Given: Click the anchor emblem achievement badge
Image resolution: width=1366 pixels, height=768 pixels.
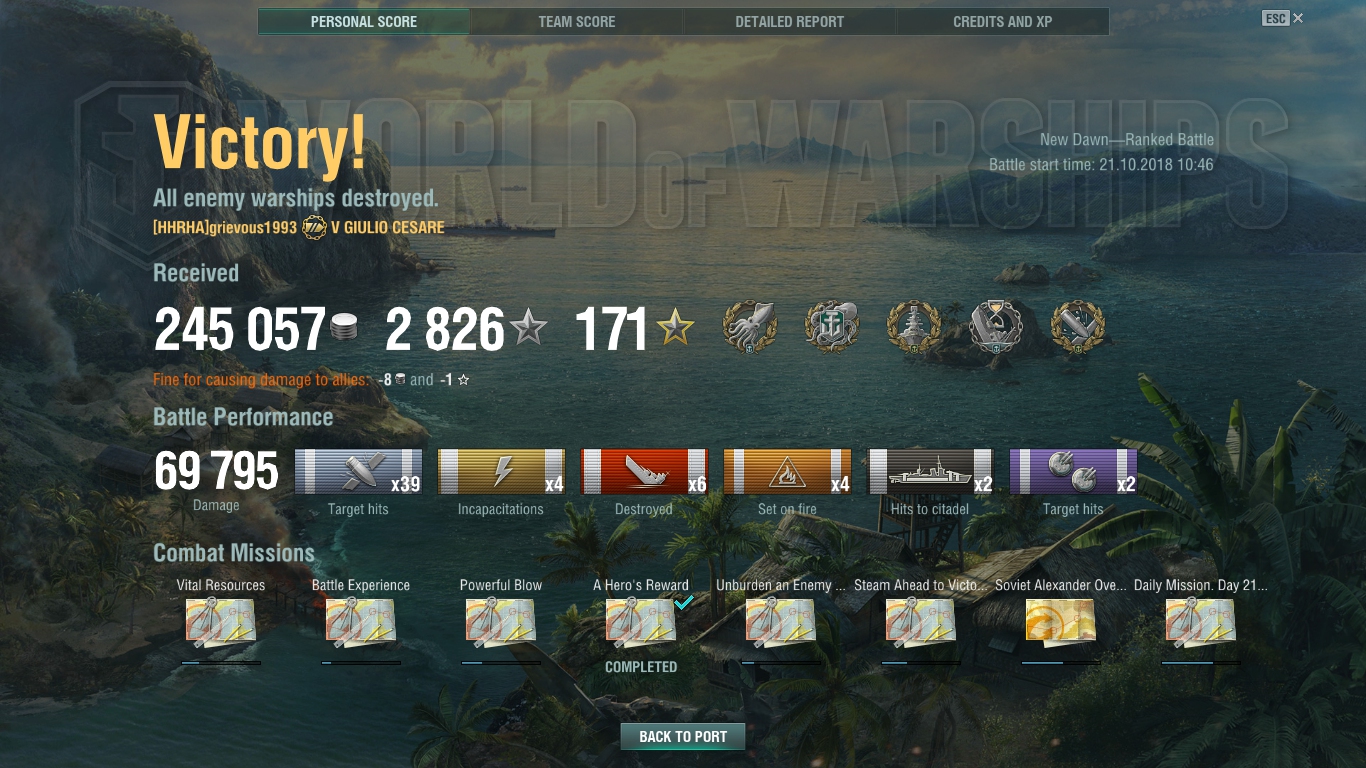Looking at the screenshot, I should point(832,326).
